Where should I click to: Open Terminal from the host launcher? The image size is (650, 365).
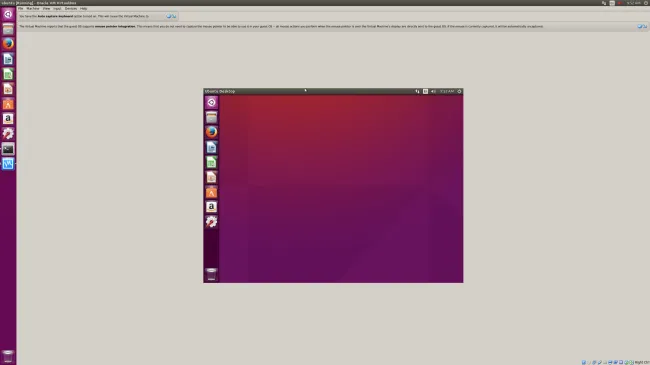8,148
